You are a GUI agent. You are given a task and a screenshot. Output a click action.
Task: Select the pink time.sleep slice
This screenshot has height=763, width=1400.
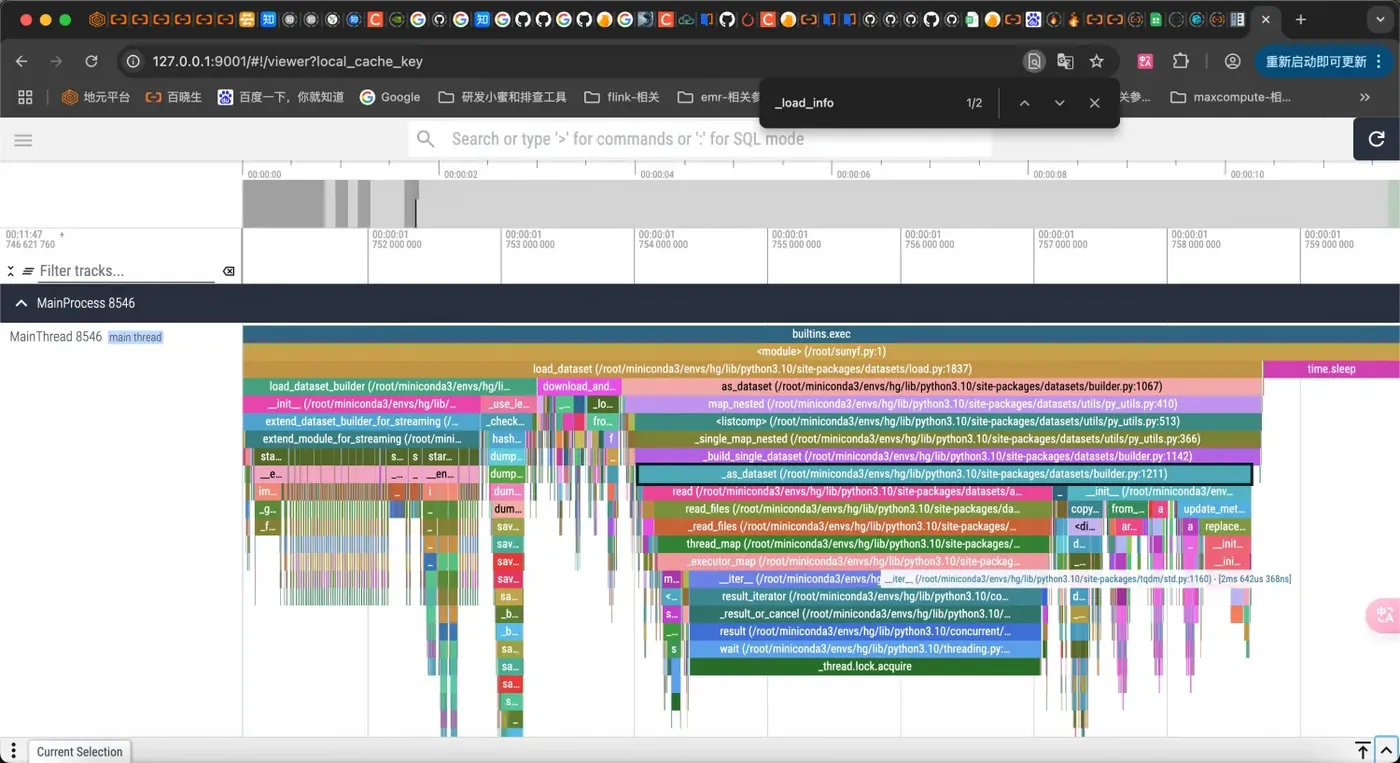1331,369
